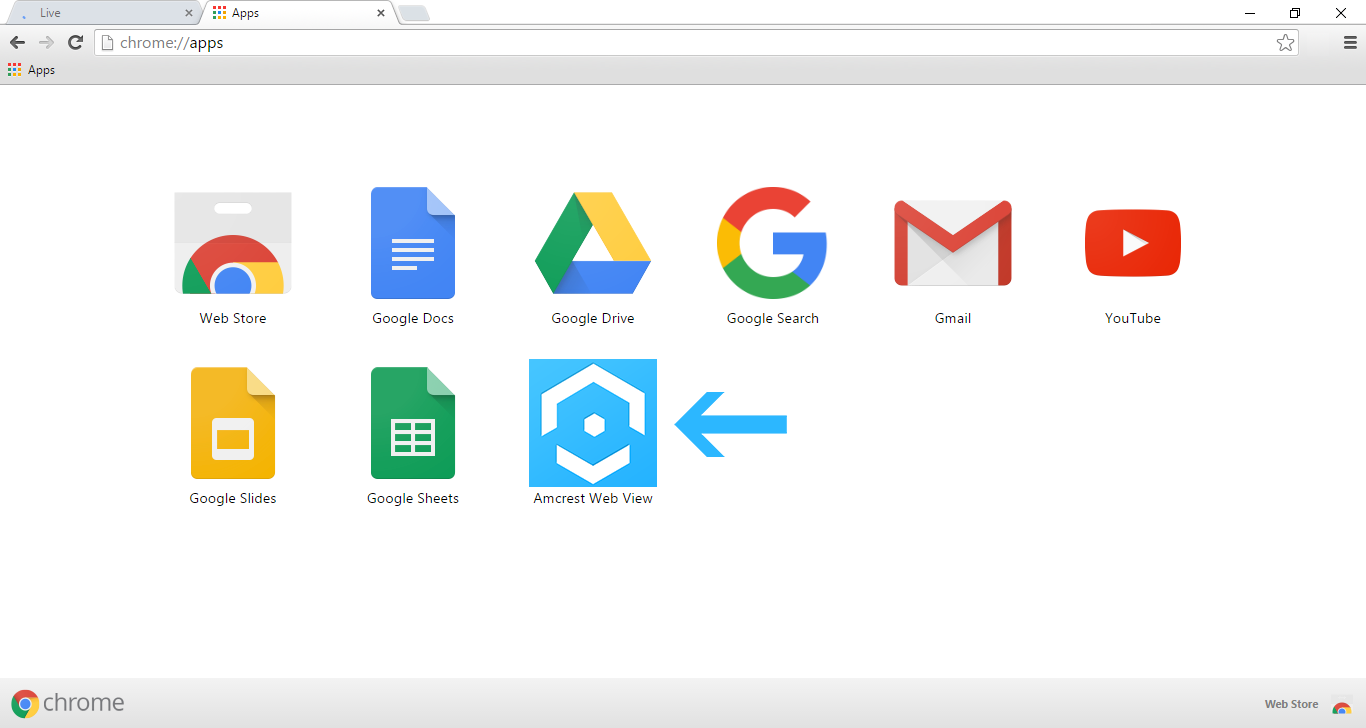Image resolution: width=1366 pixels, height=728 pixels.
Task: Switch to the Live tab
Action: (100, 13)
